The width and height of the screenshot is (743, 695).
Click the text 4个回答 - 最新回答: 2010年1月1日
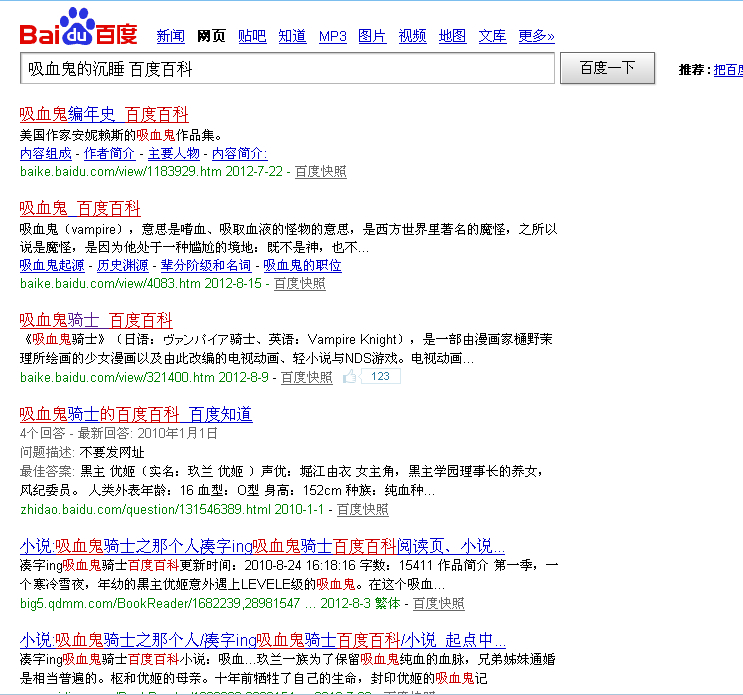[x=119, y=433]
